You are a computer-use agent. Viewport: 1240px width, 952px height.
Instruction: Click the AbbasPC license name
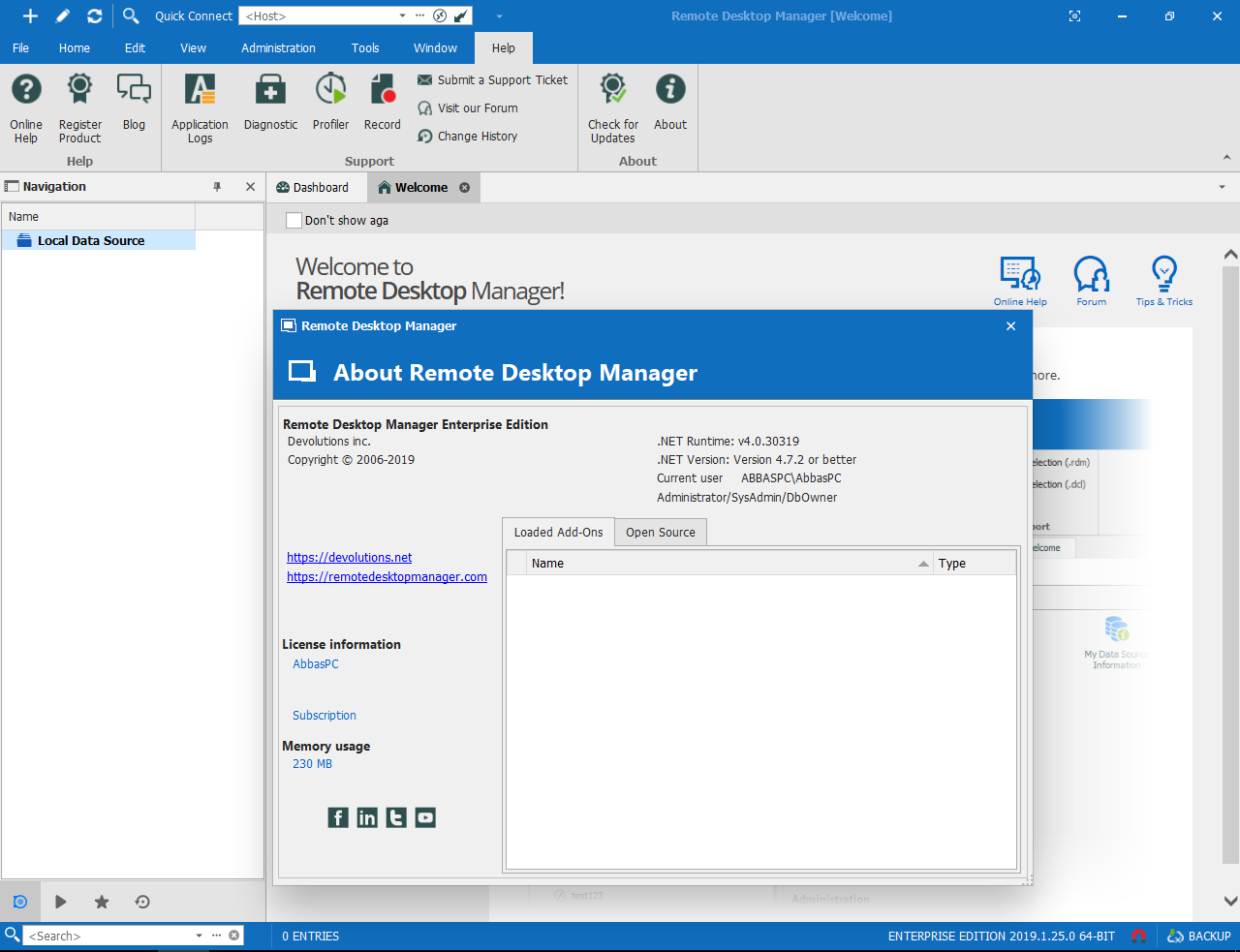[x=316, y=664]
